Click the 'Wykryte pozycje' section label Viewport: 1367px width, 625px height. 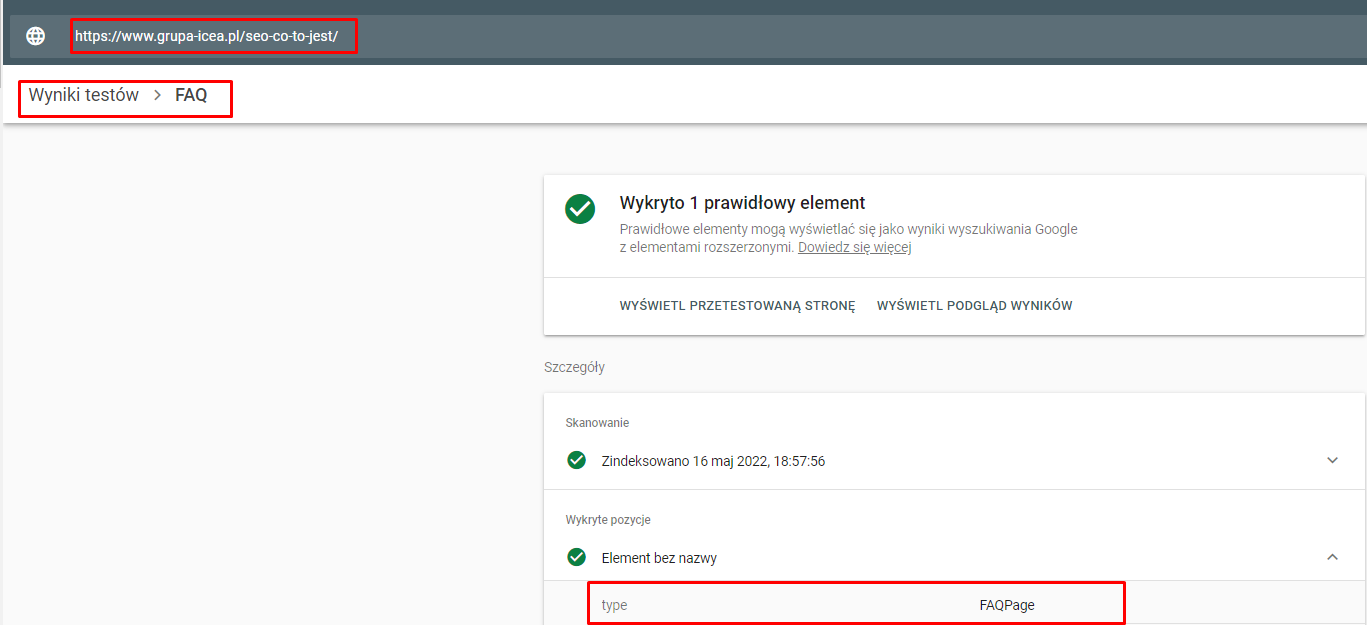(608, 520)
